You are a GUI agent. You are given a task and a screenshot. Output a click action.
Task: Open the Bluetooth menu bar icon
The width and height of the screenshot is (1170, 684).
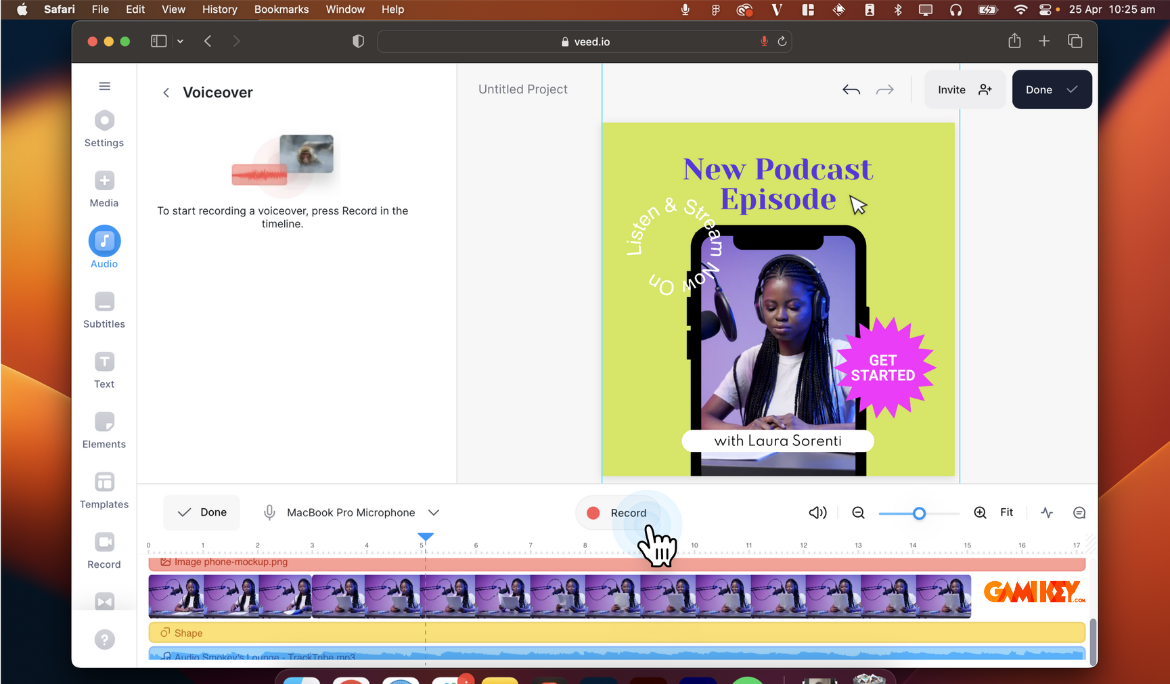coord(898,10)
